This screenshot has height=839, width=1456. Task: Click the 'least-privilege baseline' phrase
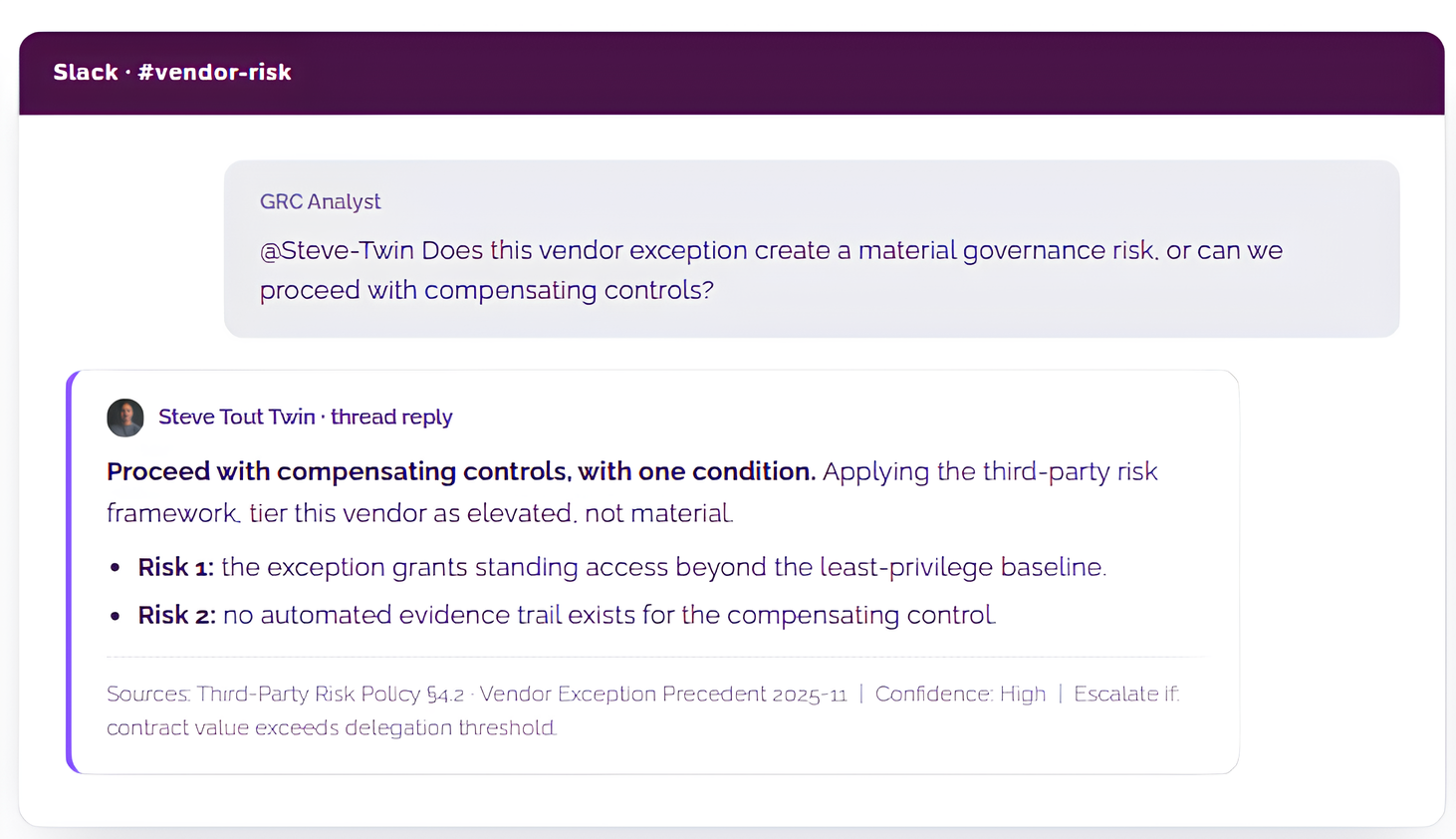(x=962, y=567)
